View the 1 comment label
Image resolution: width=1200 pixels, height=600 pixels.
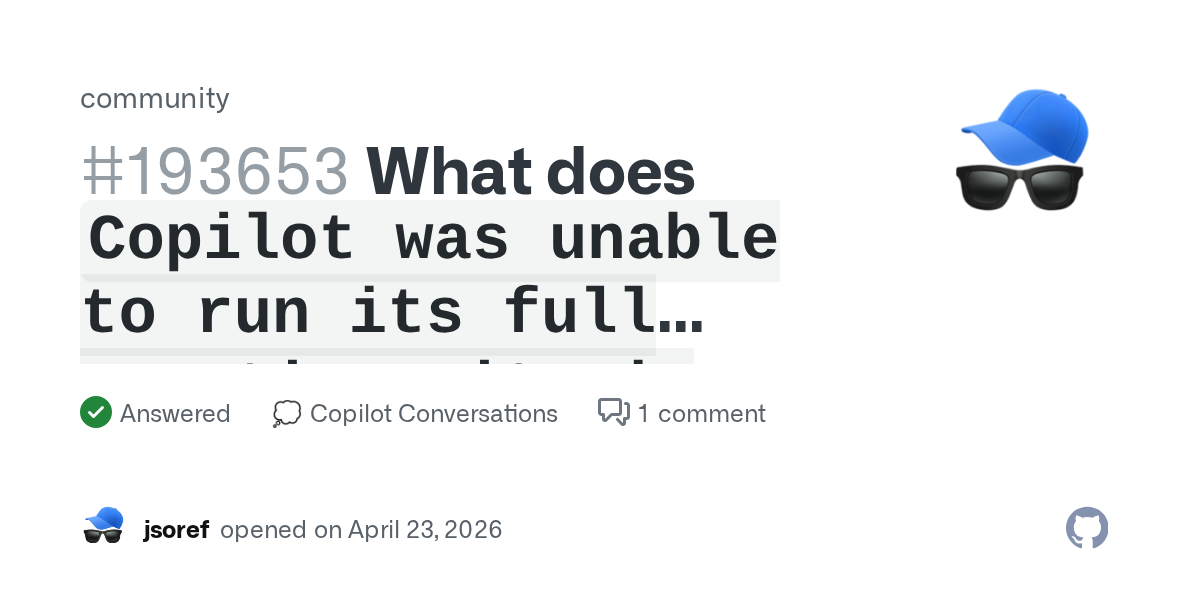(x=702, y=413)
